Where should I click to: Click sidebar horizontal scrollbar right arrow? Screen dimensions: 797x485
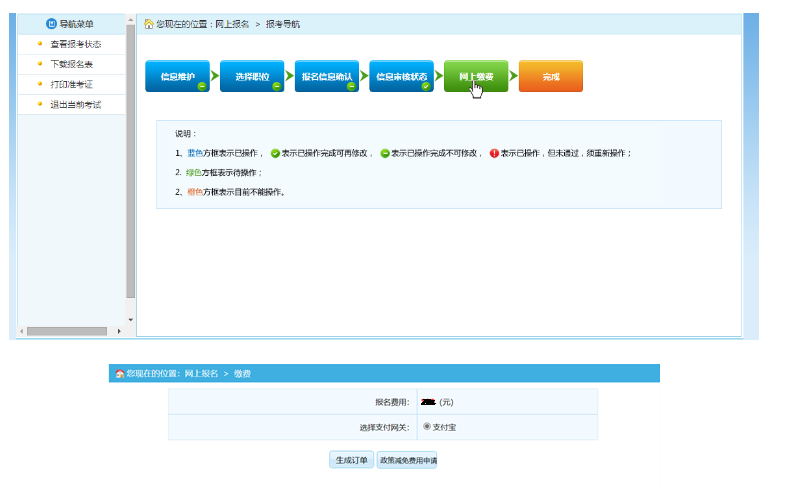119,331
